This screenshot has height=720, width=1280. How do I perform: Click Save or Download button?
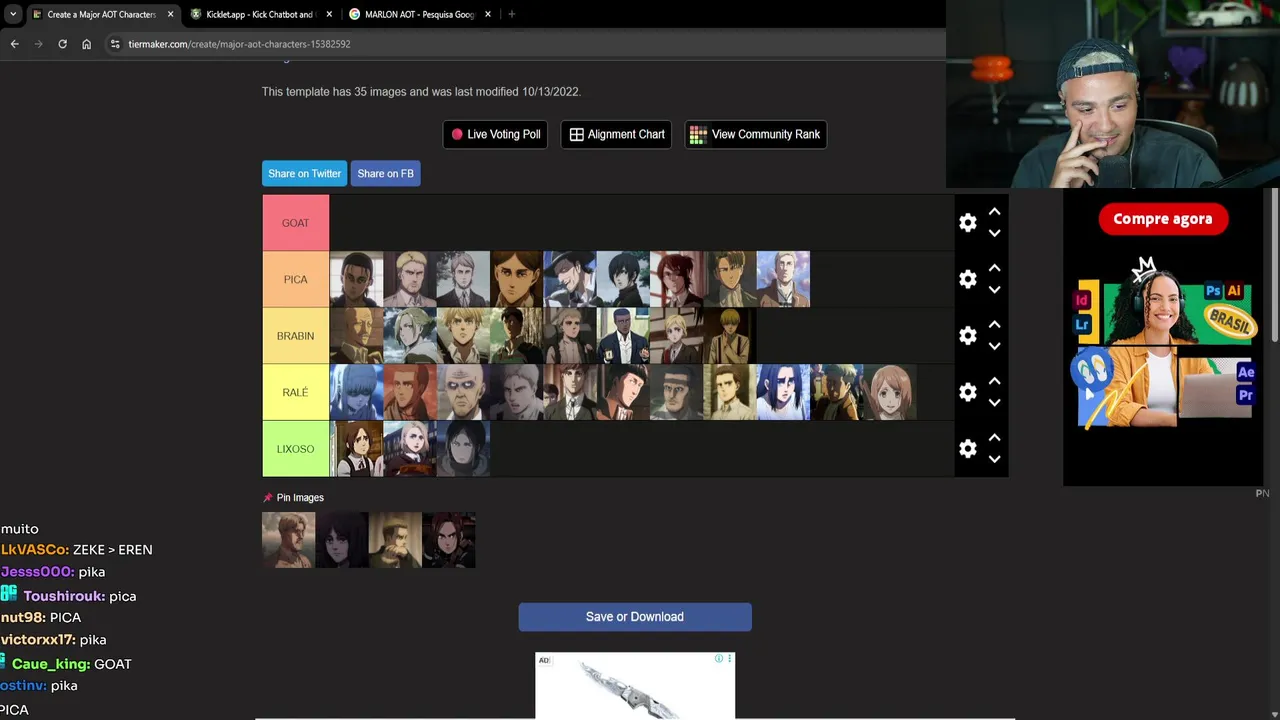point(635,617)
